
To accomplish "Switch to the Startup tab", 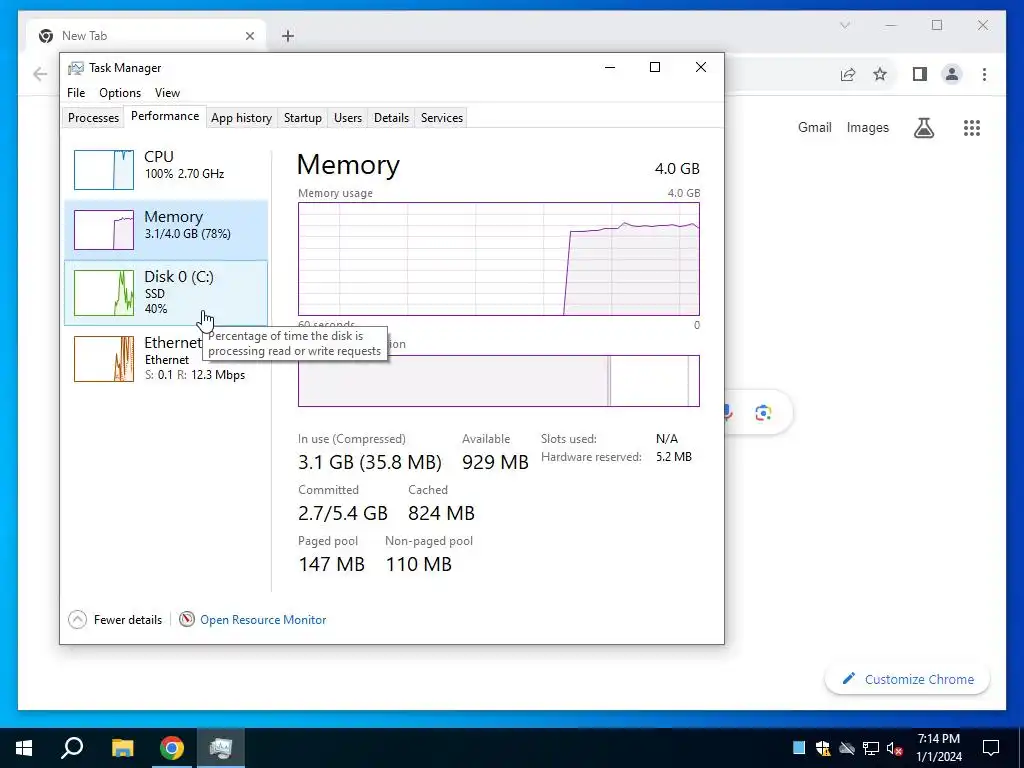I will tap(302, 118).
